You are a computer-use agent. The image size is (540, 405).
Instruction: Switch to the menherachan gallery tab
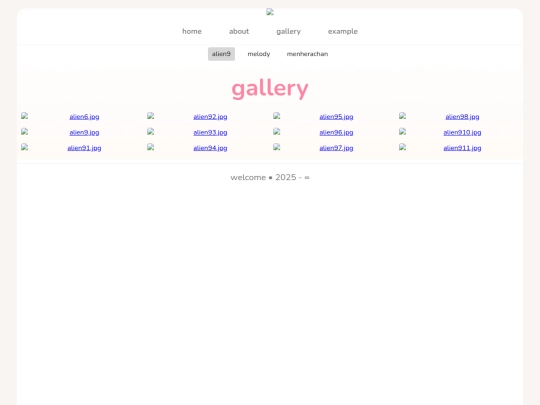pyautogui.click(x=308, y=54)
